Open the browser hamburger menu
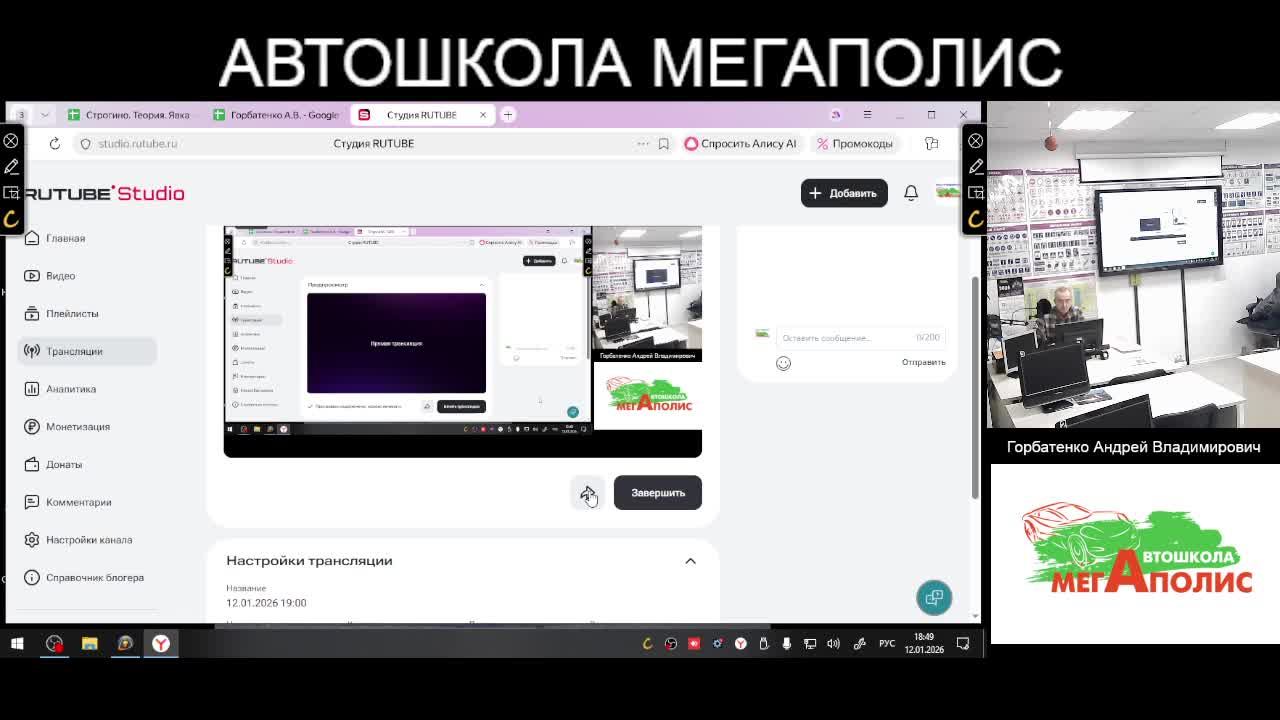1280x720 pixels. (867, 115)
